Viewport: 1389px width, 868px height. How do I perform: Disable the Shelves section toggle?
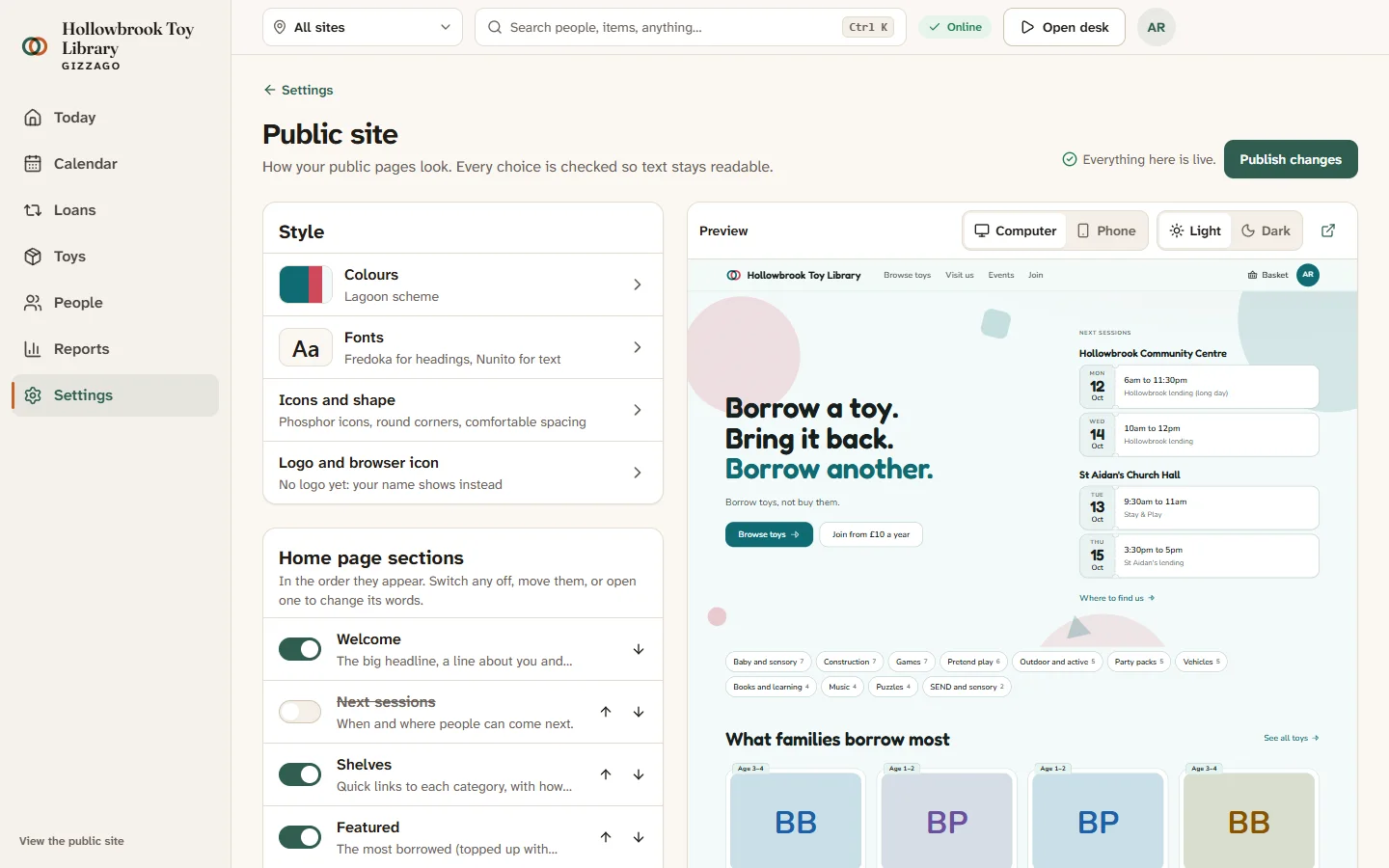pos(300,774)
